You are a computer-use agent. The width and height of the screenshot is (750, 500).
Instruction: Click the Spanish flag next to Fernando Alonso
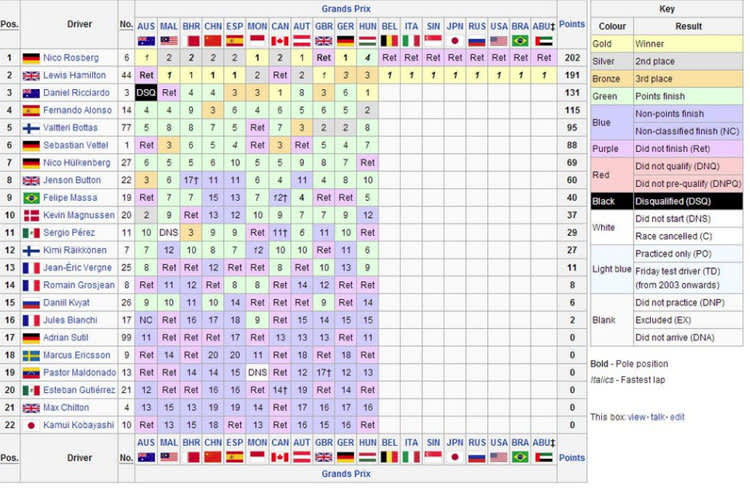pos(30,110)
